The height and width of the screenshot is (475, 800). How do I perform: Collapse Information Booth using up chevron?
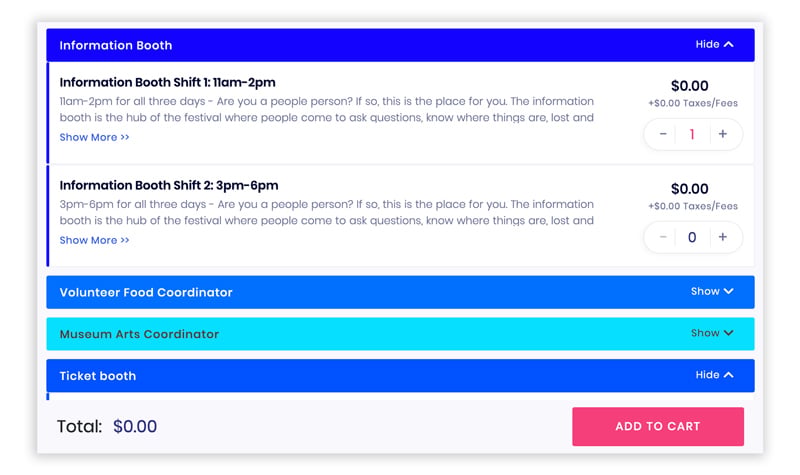[x=729, y=44]
